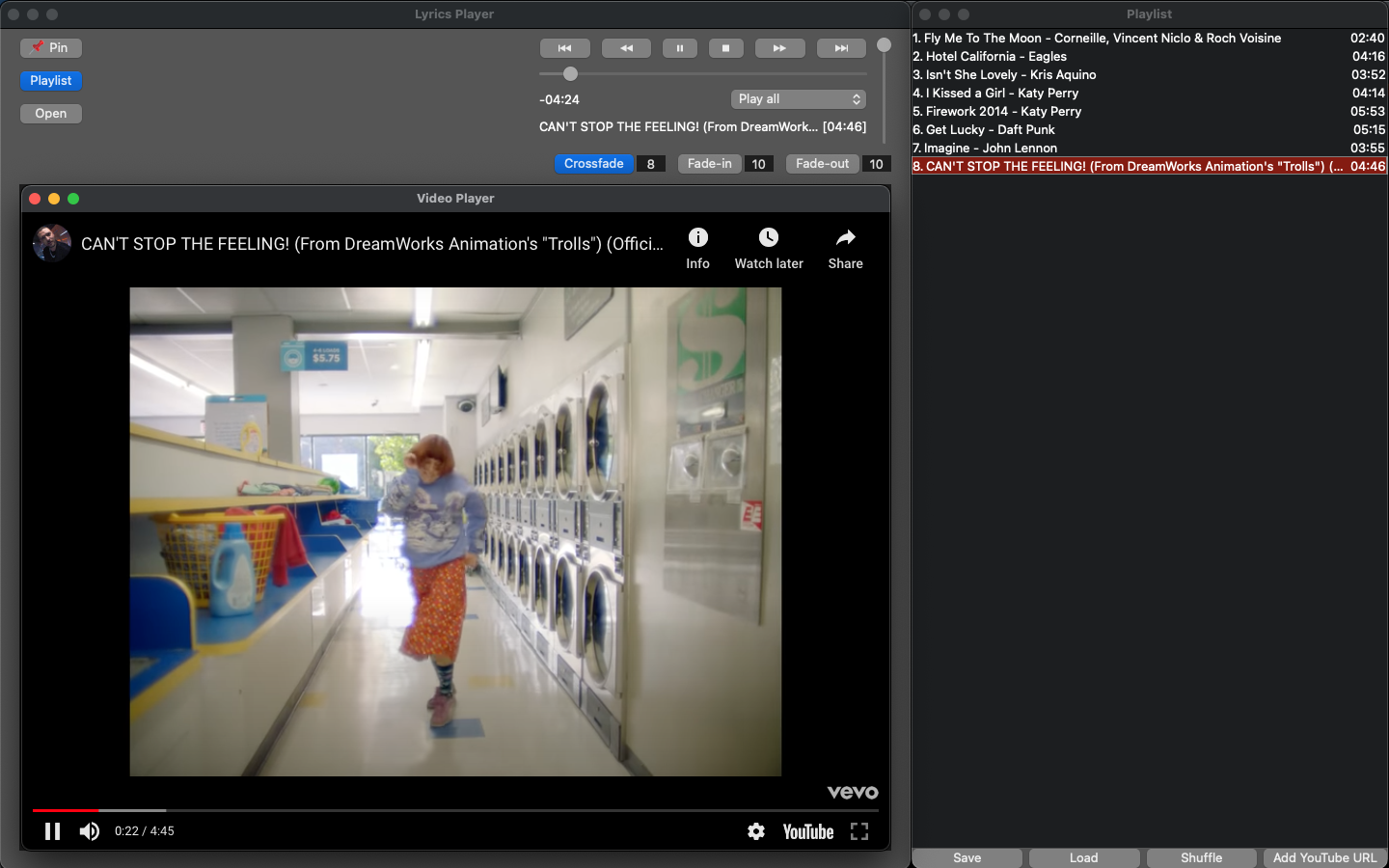1389x868 pixels.
Task: Shuffle the playlist
Action: (1202, 858)
